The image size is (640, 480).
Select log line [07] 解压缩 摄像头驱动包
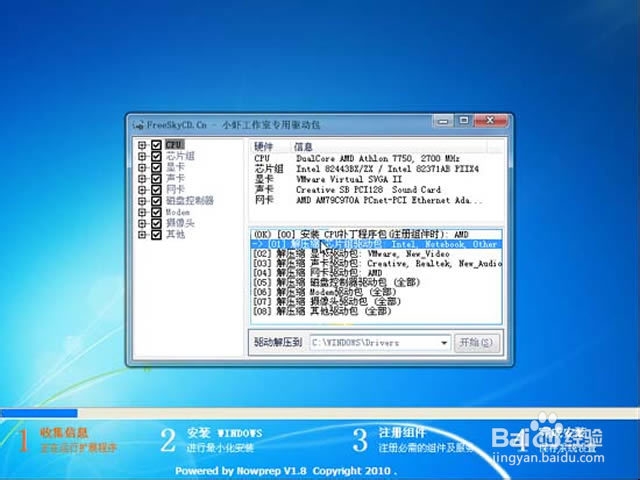(376, 302)
